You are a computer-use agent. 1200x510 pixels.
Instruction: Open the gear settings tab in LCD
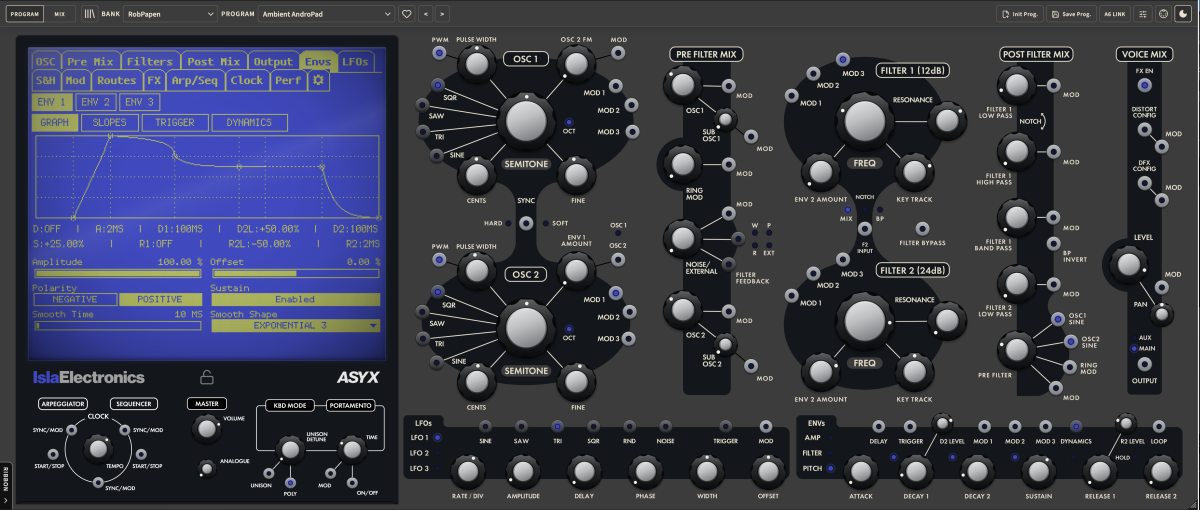[x=318, y=80]
